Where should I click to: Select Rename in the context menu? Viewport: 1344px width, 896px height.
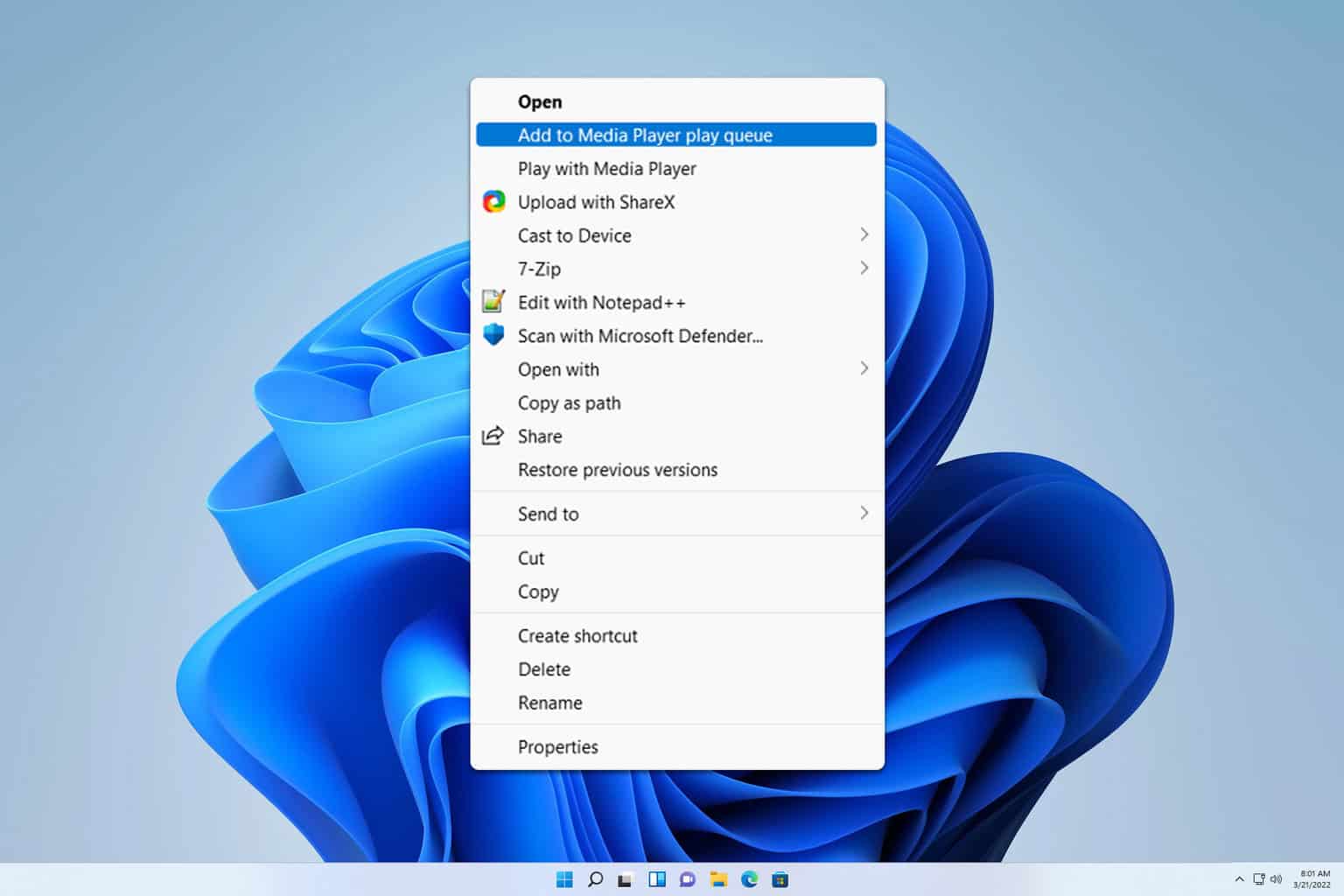[676, 703]
